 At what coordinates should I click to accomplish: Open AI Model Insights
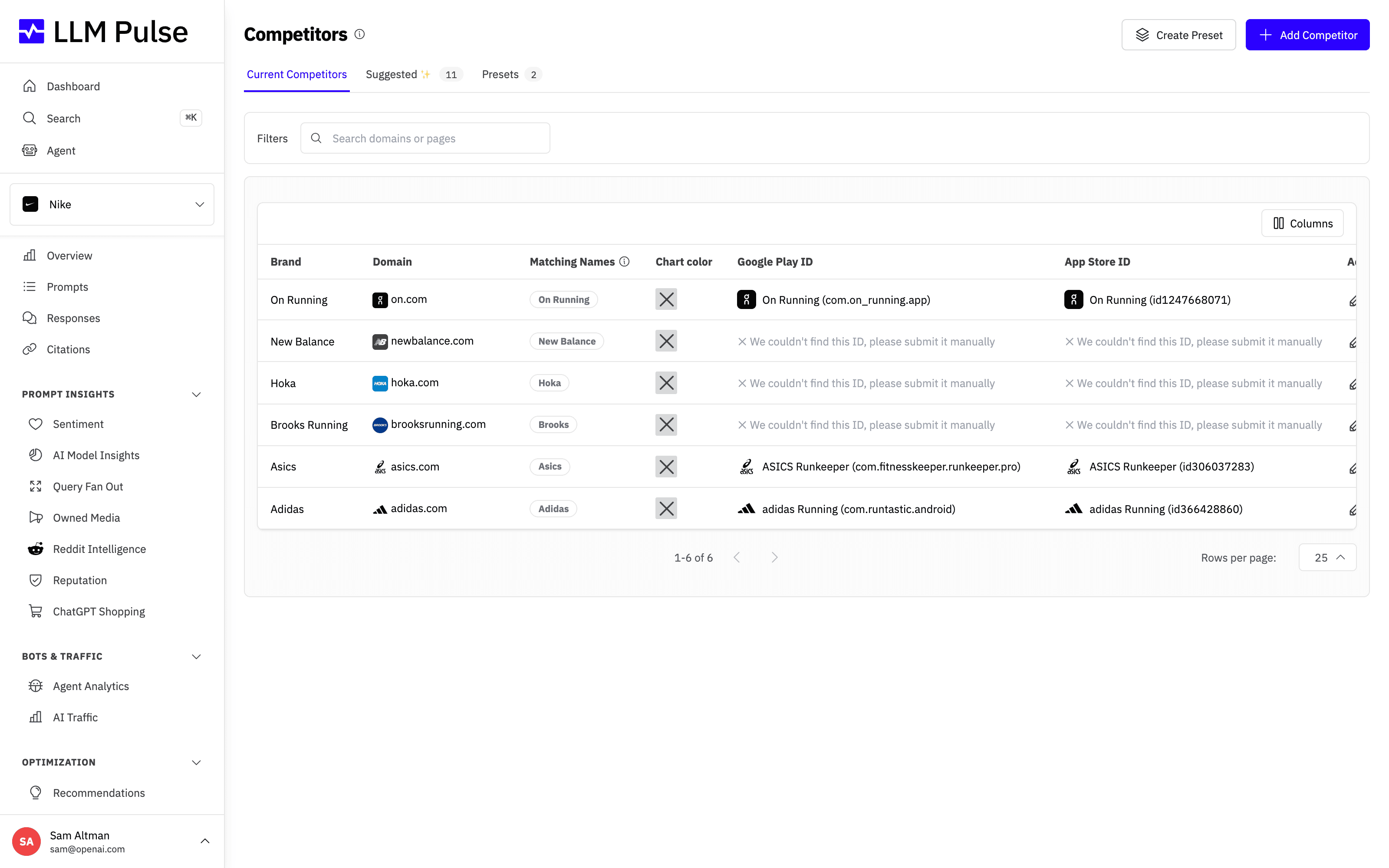tap(96, 455)
